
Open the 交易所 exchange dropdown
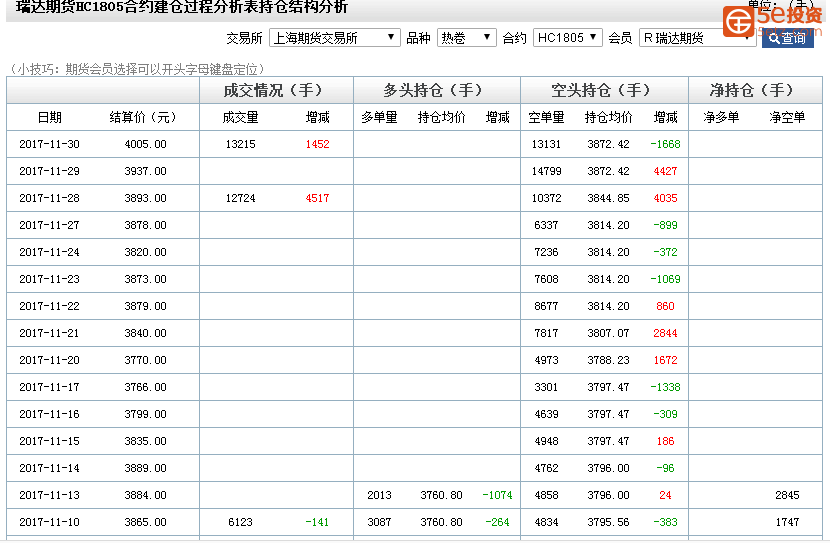click(335, 38)
